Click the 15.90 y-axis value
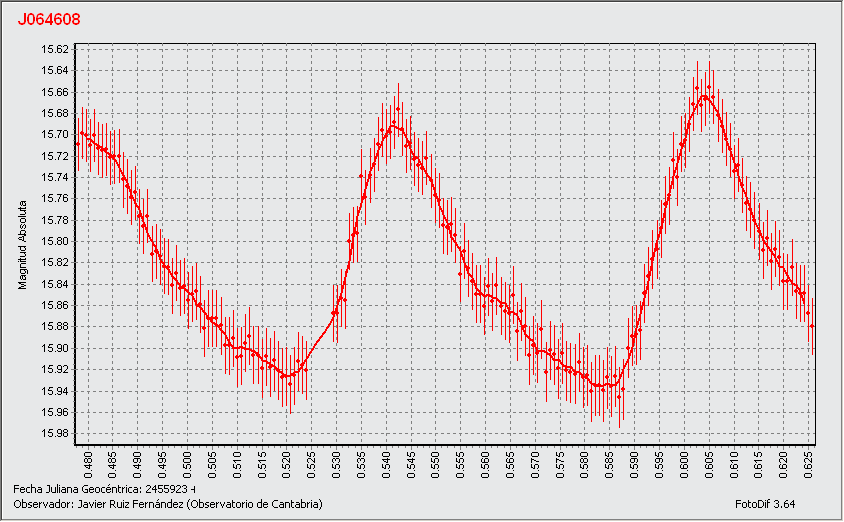The height and width of the screenshot is (522, 844). 55,348
